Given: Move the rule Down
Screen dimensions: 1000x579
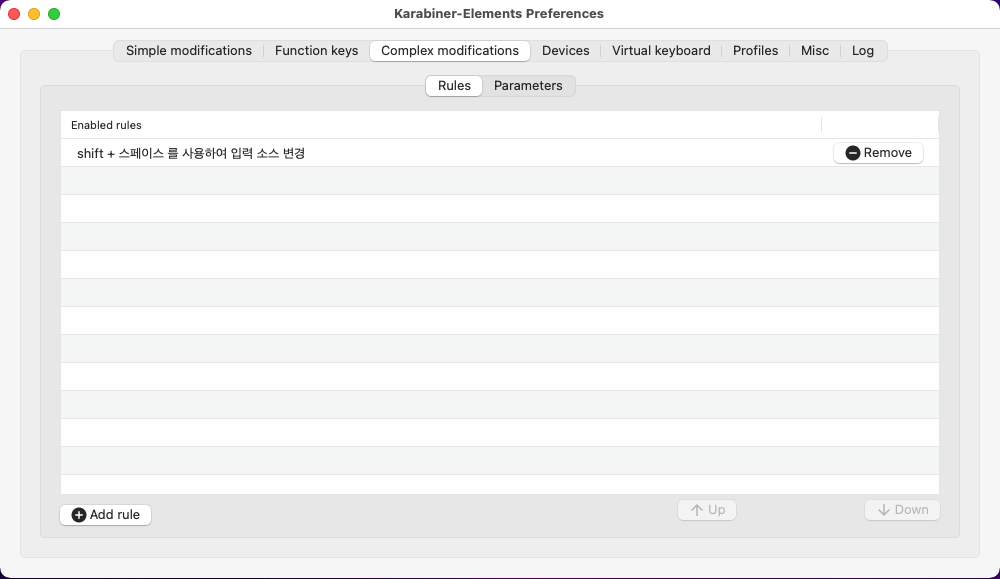Looking at the screenshot, I should pyautogui.click(x=902, y=509).
